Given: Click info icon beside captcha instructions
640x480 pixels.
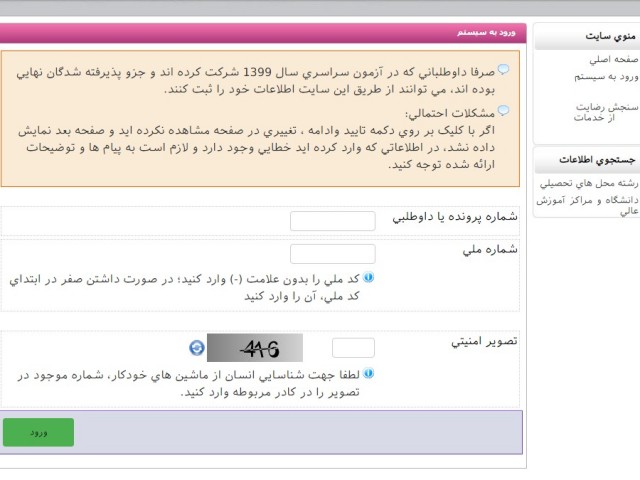Looking at the screenshot, I should [x=369, y=373].
